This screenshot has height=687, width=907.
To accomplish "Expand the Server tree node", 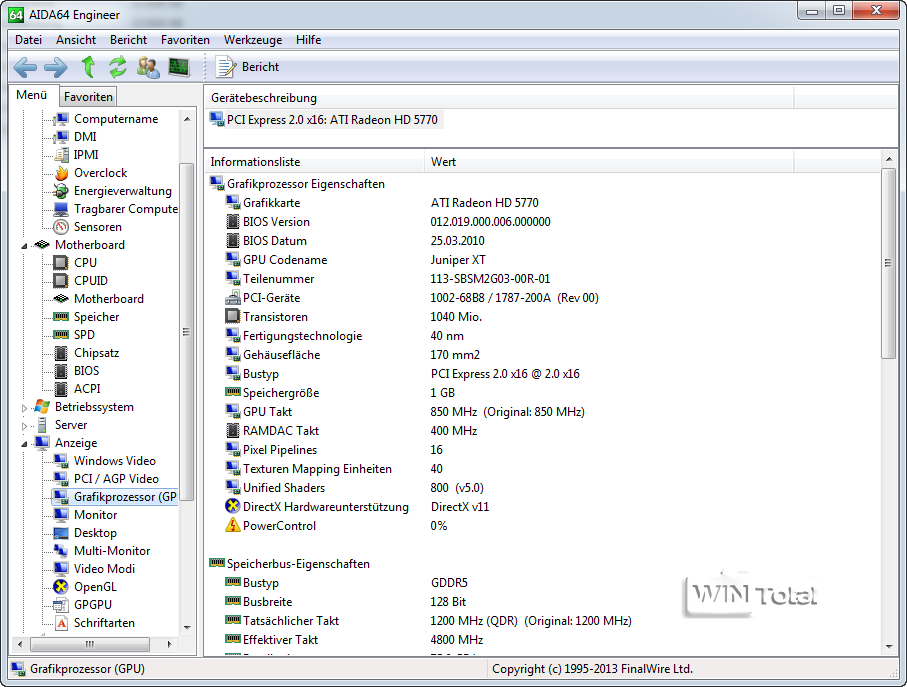I will tap(25, 425).
